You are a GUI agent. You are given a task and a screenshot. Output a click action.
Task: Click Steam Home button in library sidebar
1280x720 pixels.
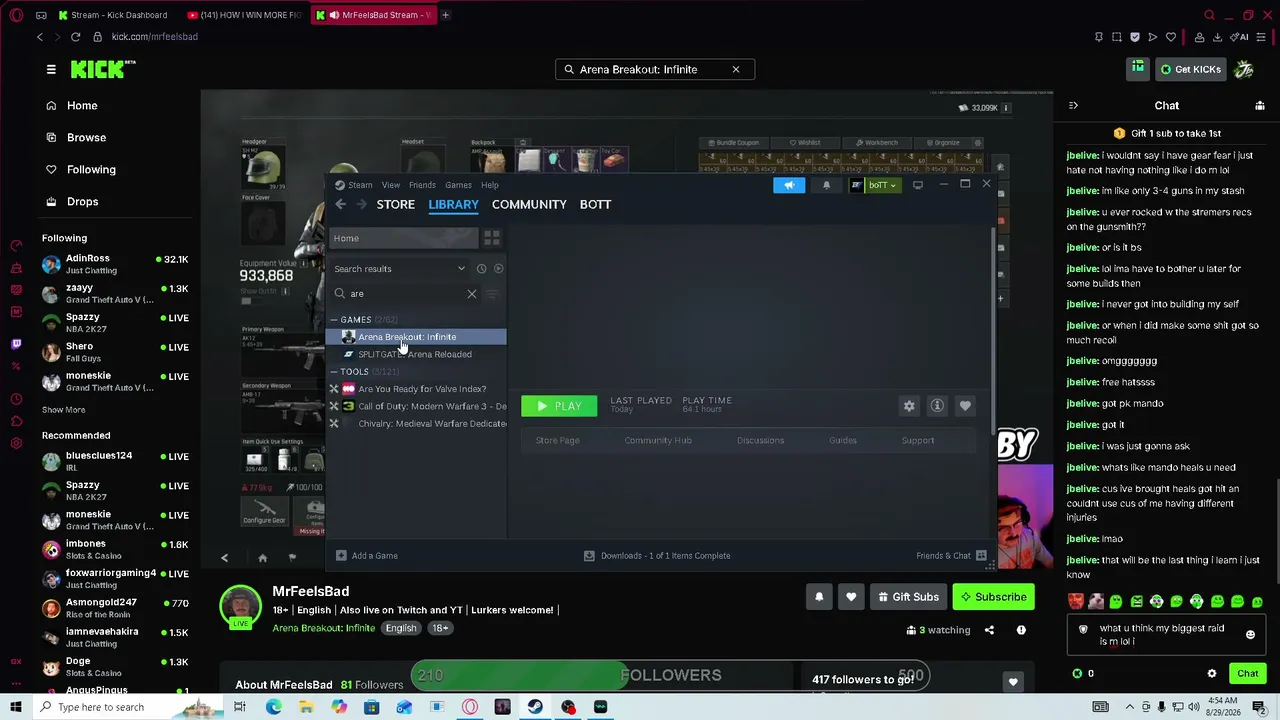click(404, 238)
